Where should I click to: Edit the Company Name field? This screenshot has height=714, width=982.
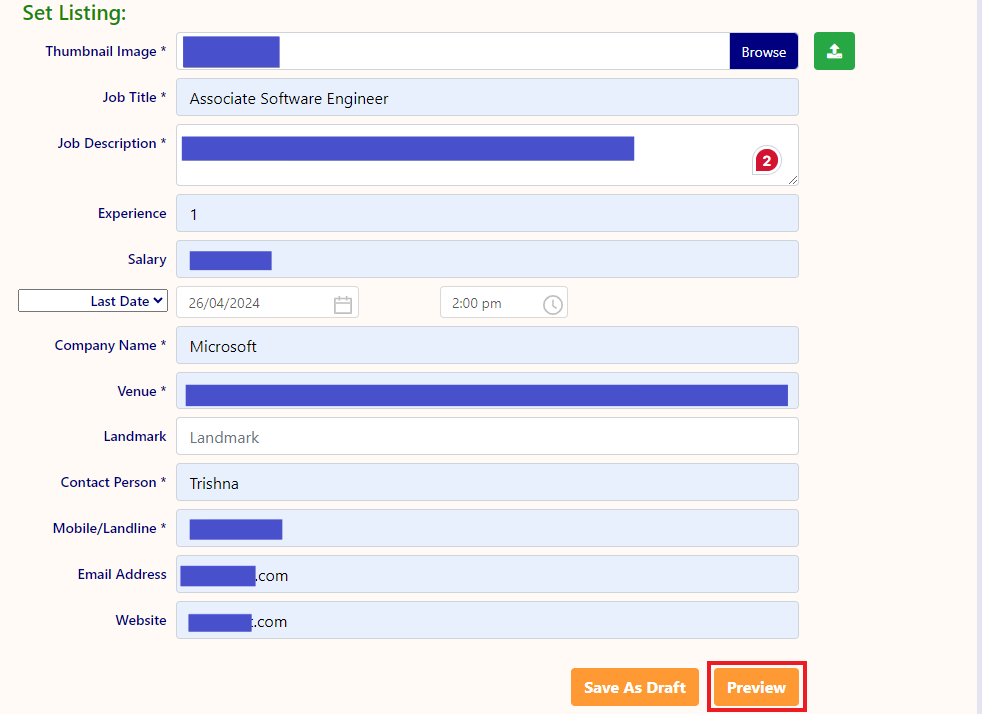tap(487, 346)
